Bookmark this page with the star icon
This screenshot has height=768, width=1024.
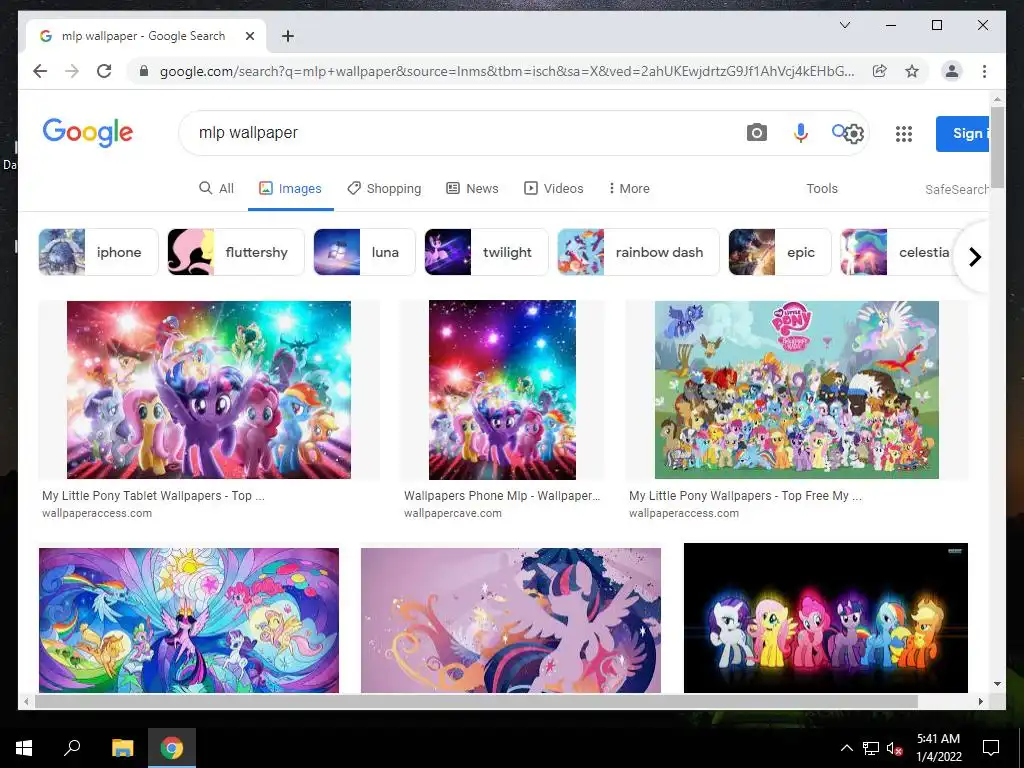912,71
